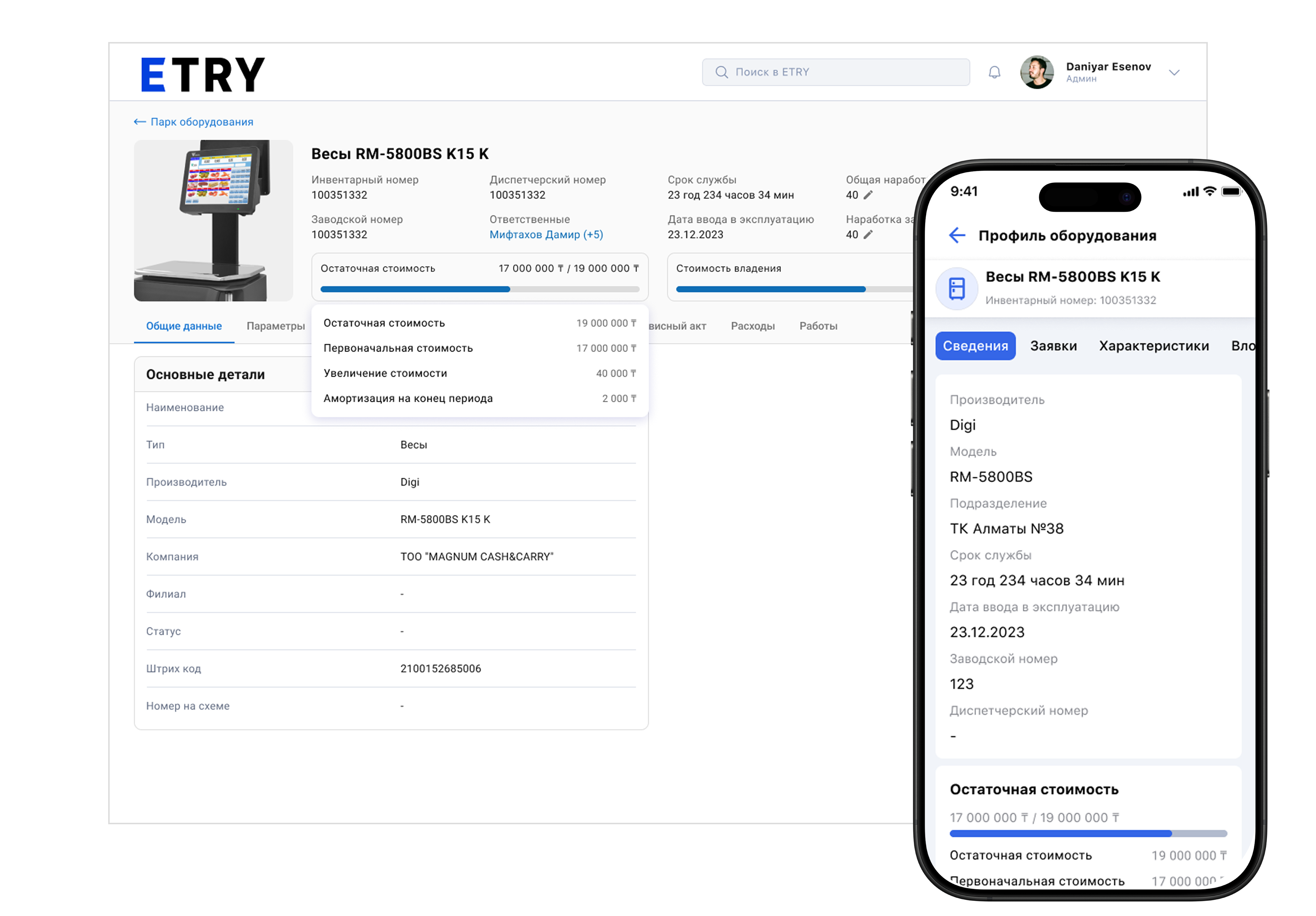
Task: Click Daniyar Esenov's avatar photo
Action: click(1037, 72)
